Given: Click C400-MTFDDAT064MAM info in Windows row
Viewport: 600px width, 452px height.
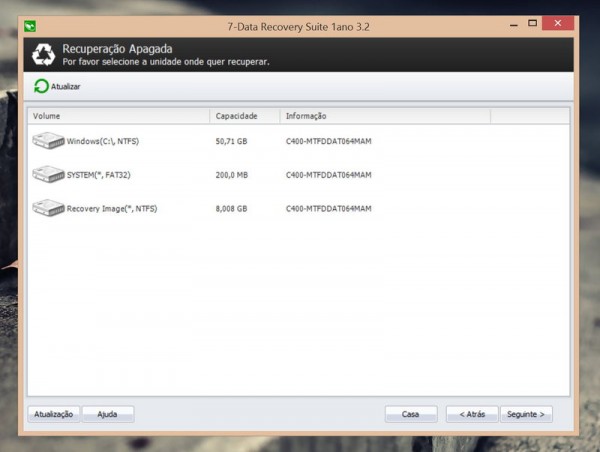Looking at the screenshot, I should point(328,141).
